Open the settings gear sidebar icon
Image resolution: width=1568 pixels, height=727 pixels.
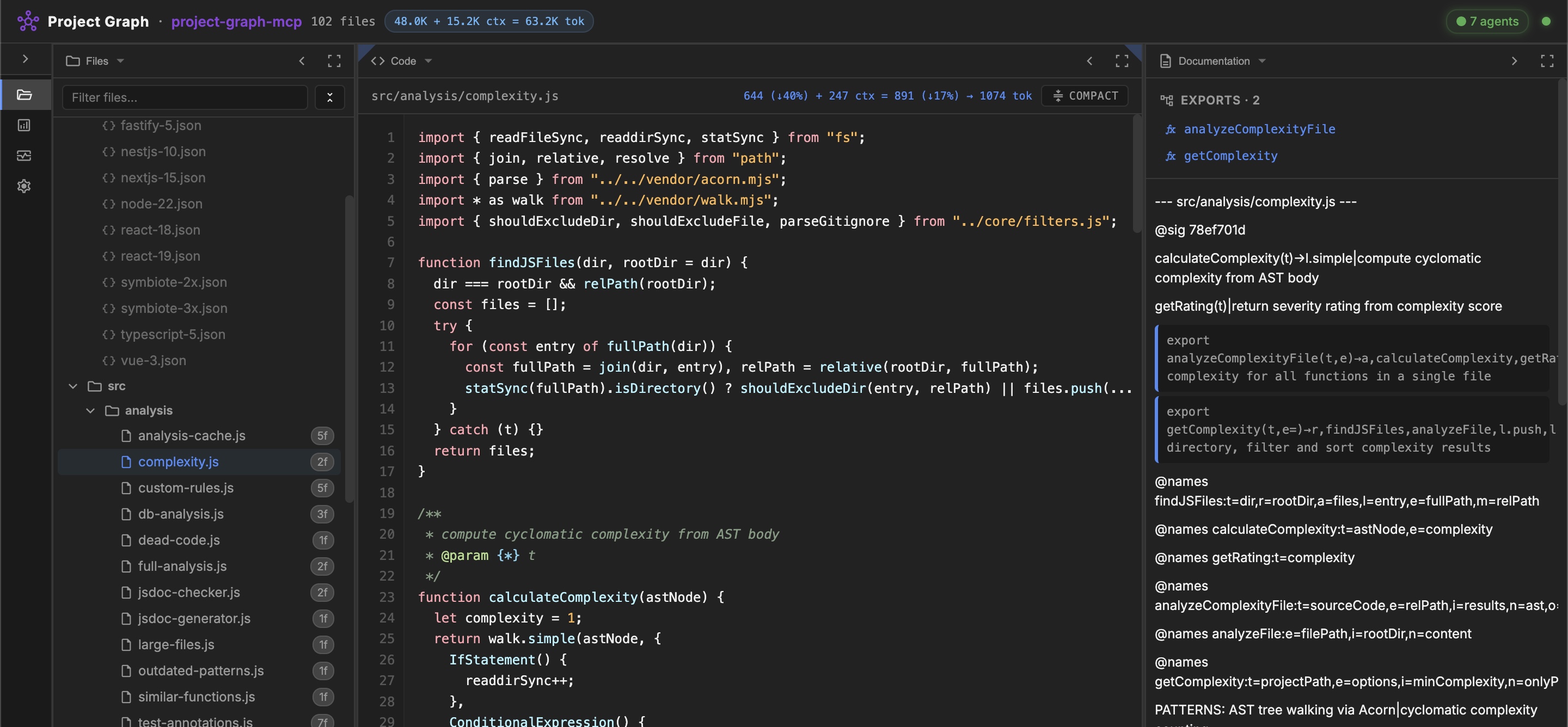(x=24, y=186)
